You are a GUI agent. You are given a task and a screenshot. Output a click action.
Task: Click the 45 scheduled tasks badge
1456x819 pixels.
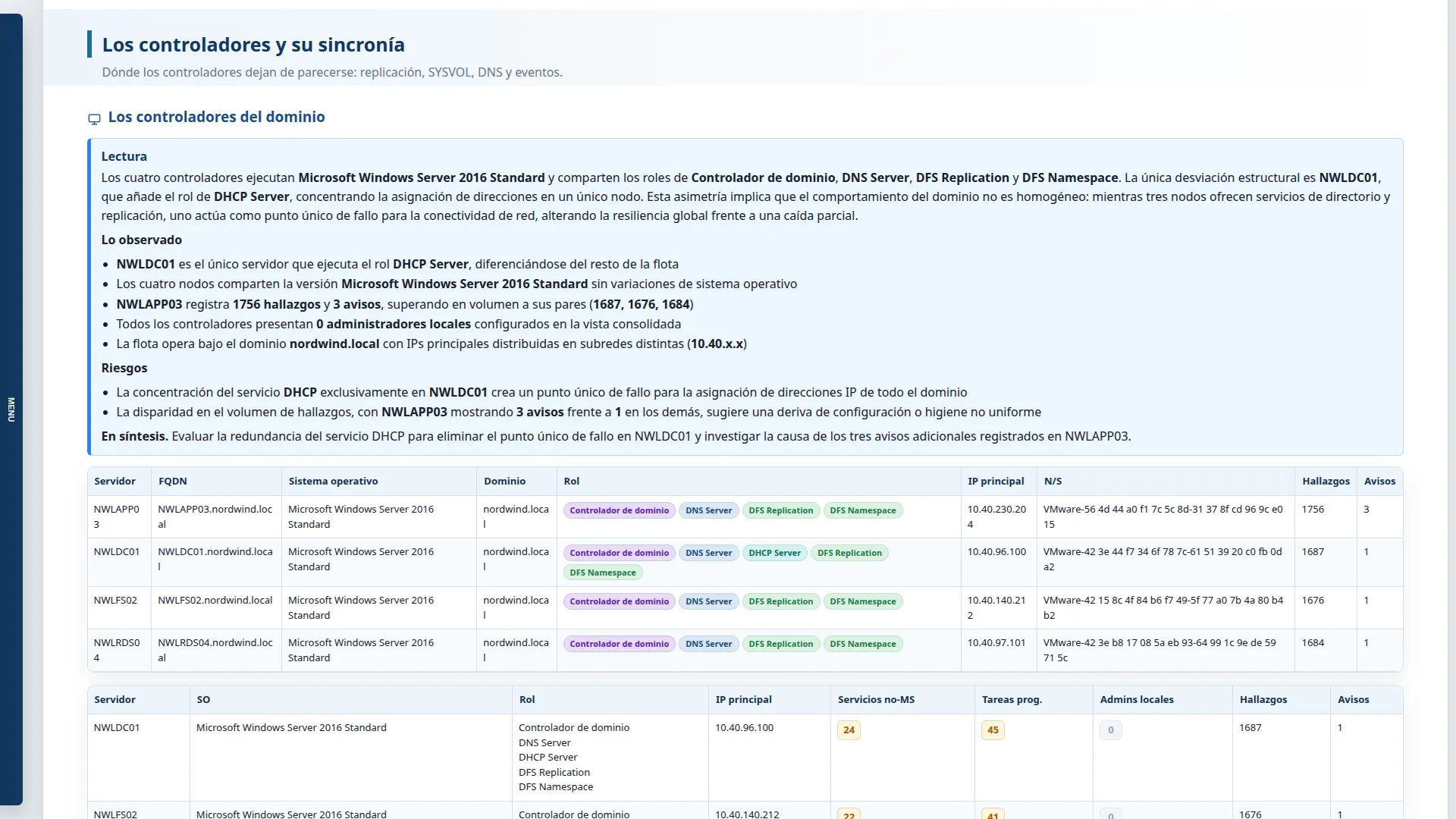993,730
